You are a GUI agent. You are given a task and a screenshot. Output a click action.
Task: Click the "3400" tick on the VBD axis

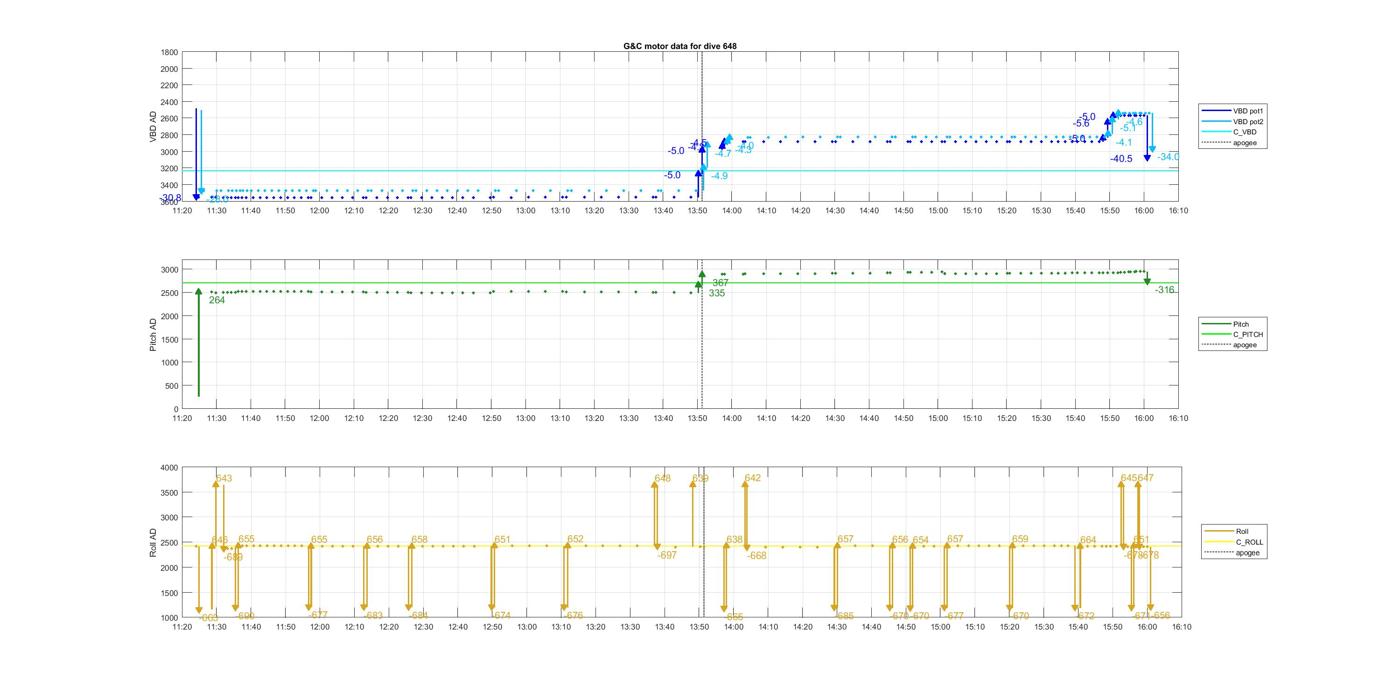click(x=170, y=185)
